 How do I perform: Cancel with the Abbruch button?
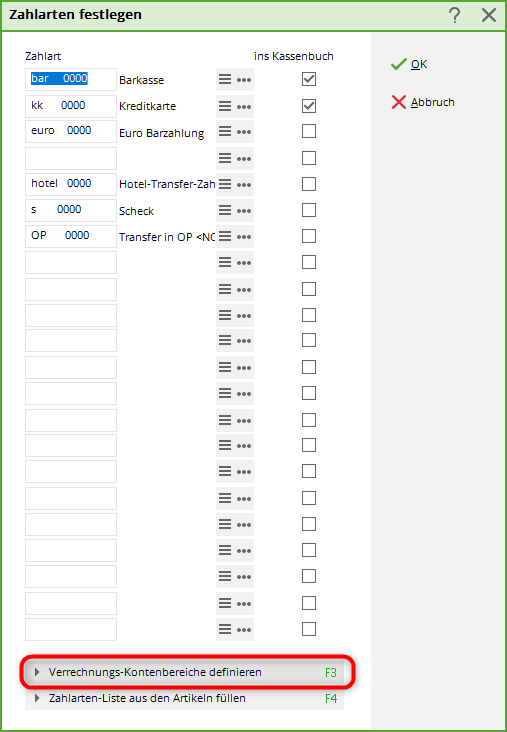click(x=423, y=102)
